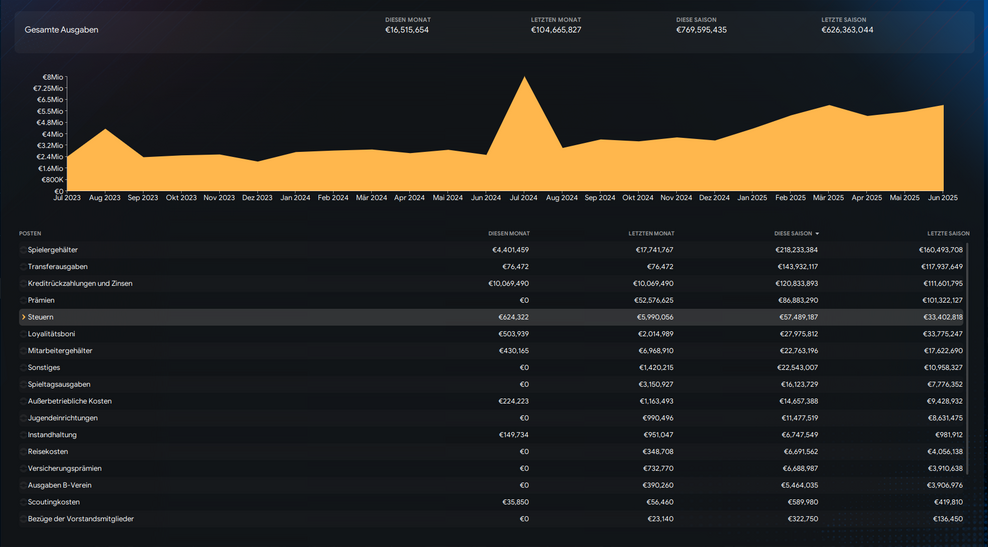The height and width of the screenshot is (547, 988).
Task: Click the yellow arrow icon beside Steuern
Action: 23,317
